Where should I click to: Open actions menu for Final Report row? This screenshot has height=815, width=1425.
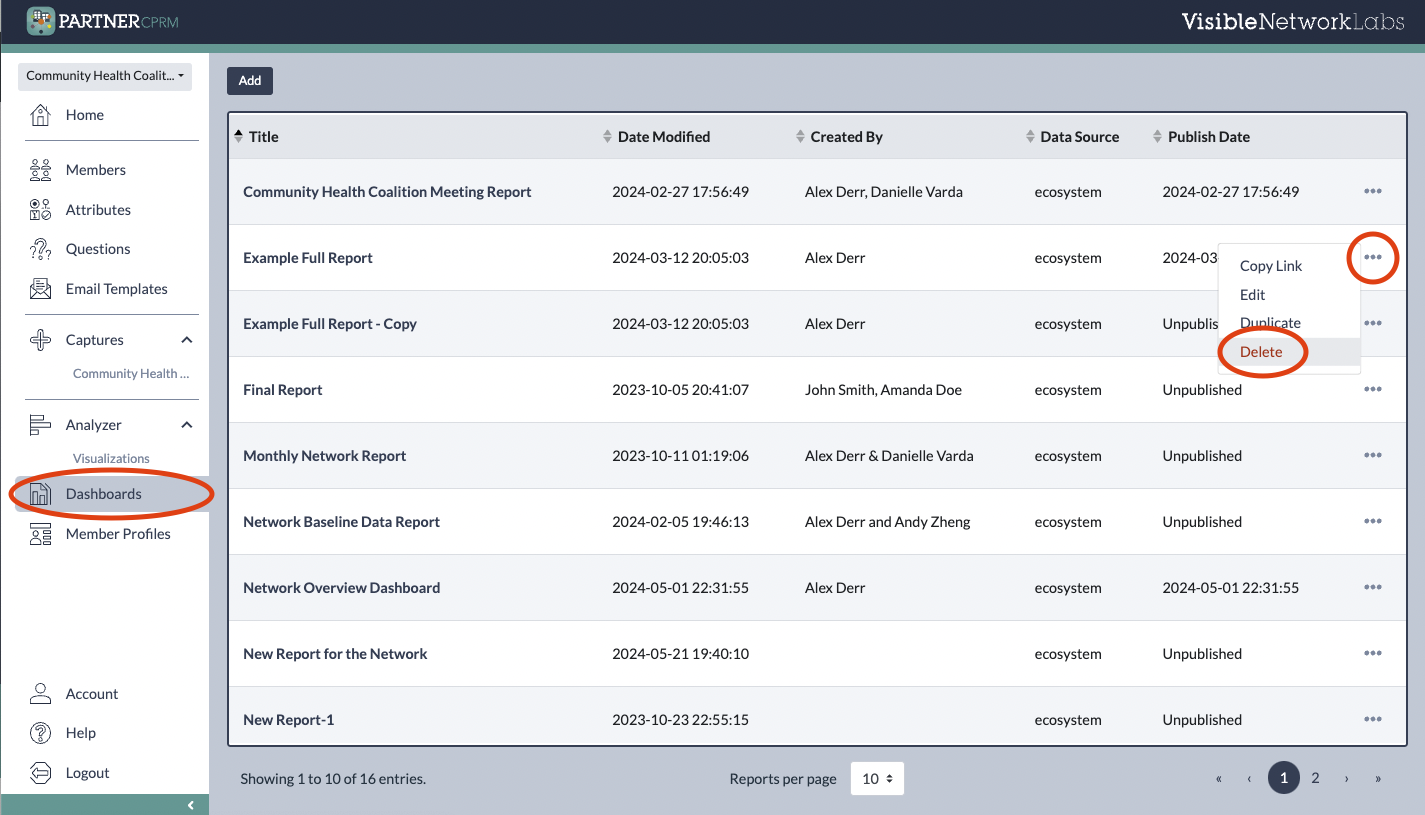(1372, 390)
